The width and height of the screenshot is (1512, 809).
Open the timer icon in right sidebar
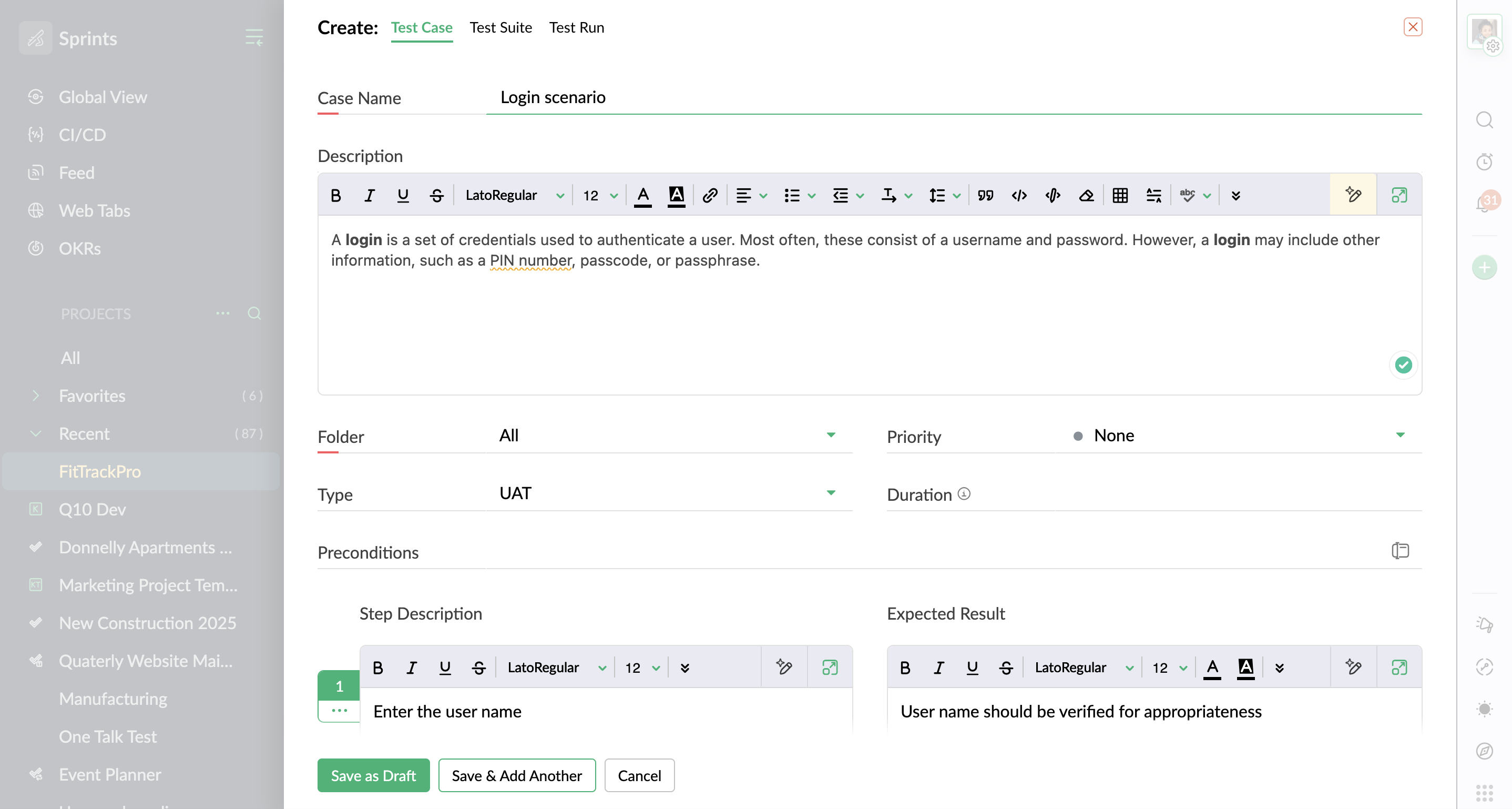(1485, 161)
